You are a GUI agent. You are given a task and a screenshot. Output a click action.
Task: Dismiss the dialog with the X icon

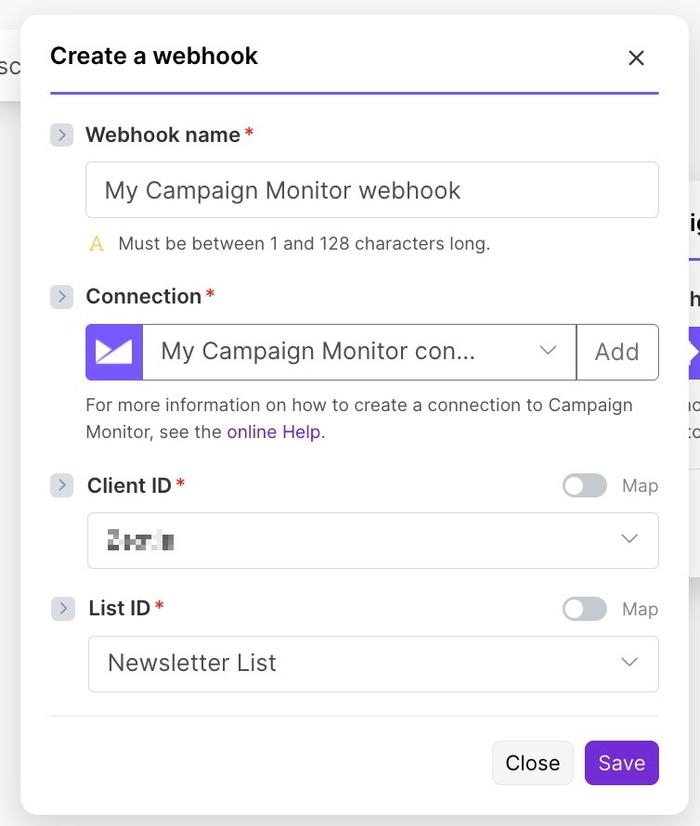[x=636, y=57]
